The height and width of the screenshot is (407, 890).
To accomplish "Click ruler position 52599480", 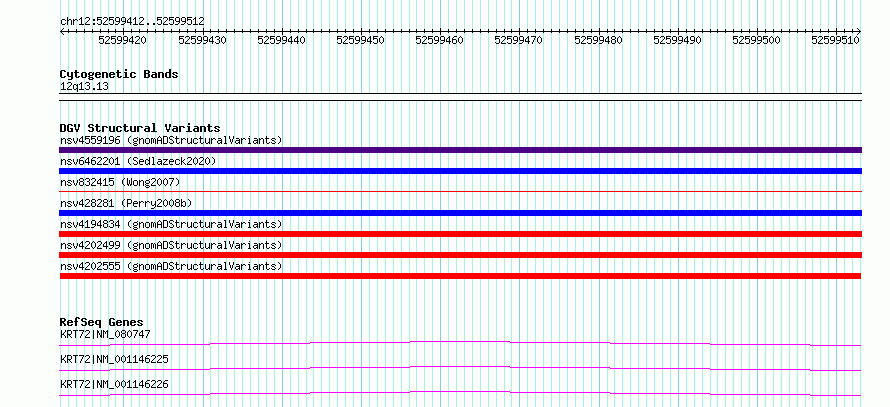I will coord(598,40).
